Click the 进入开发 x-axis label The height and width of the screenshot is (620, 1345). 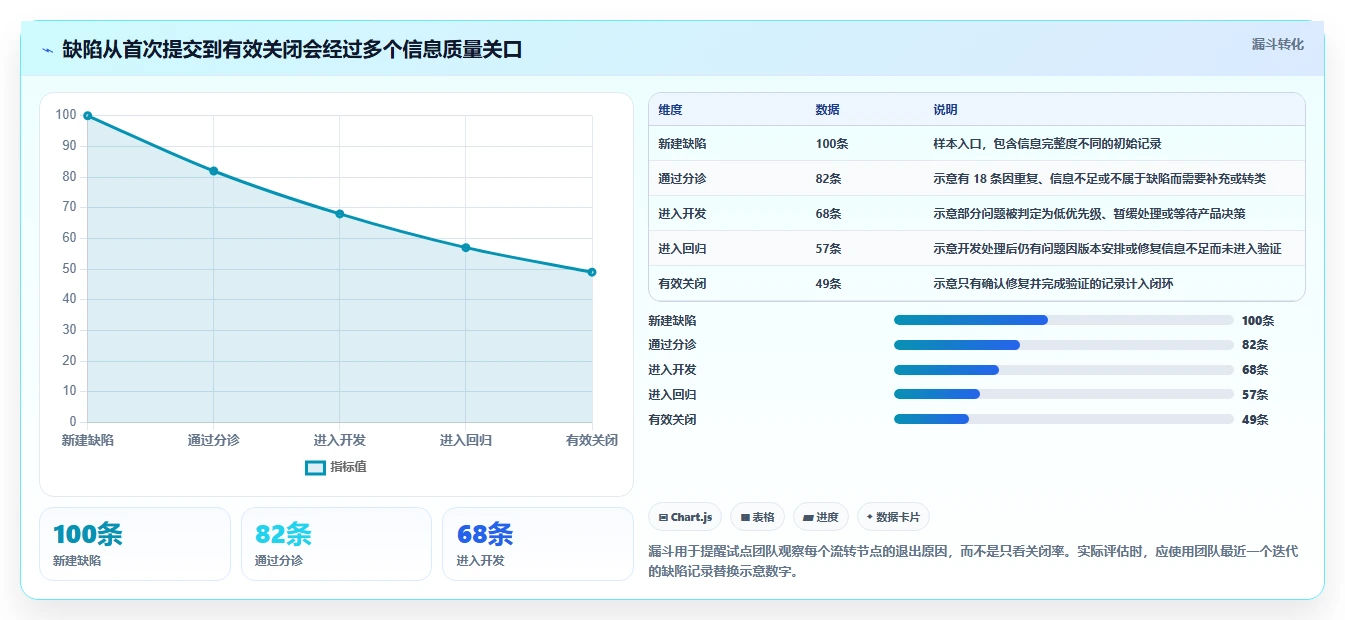click(x=340, y=440)
